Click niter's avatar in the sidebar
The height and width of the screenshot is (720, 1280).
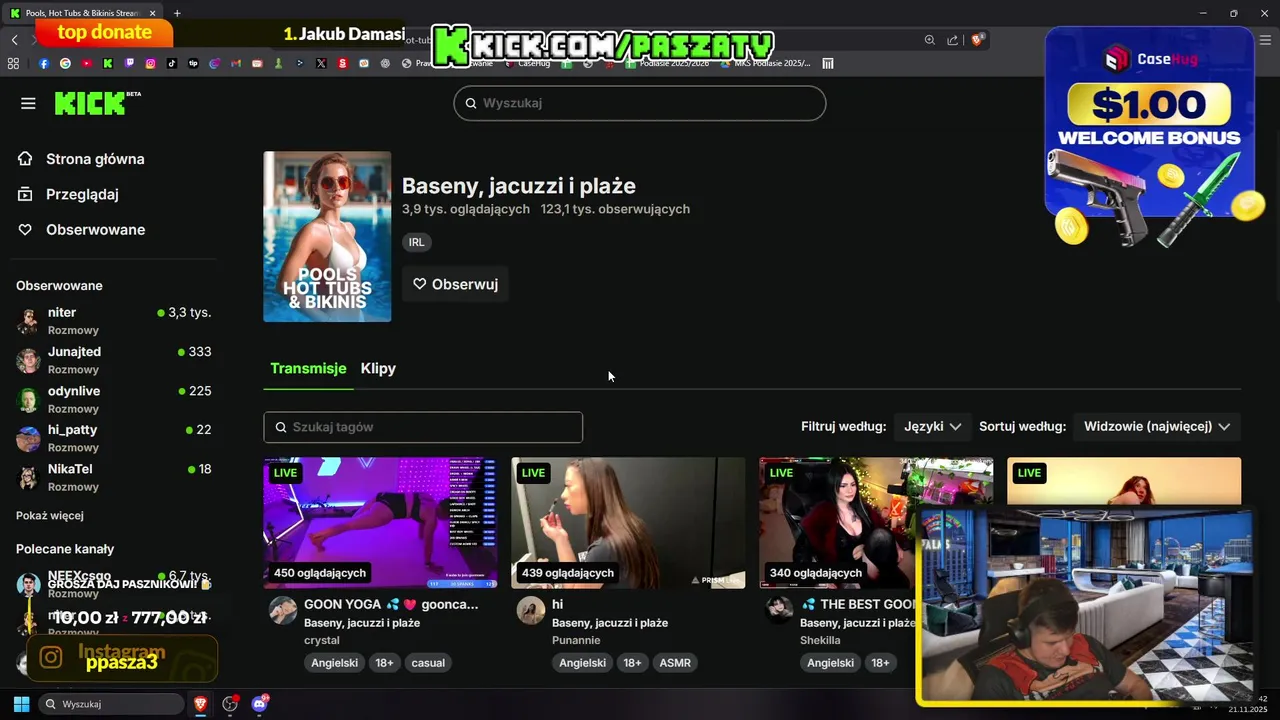(x=28, y=321)
